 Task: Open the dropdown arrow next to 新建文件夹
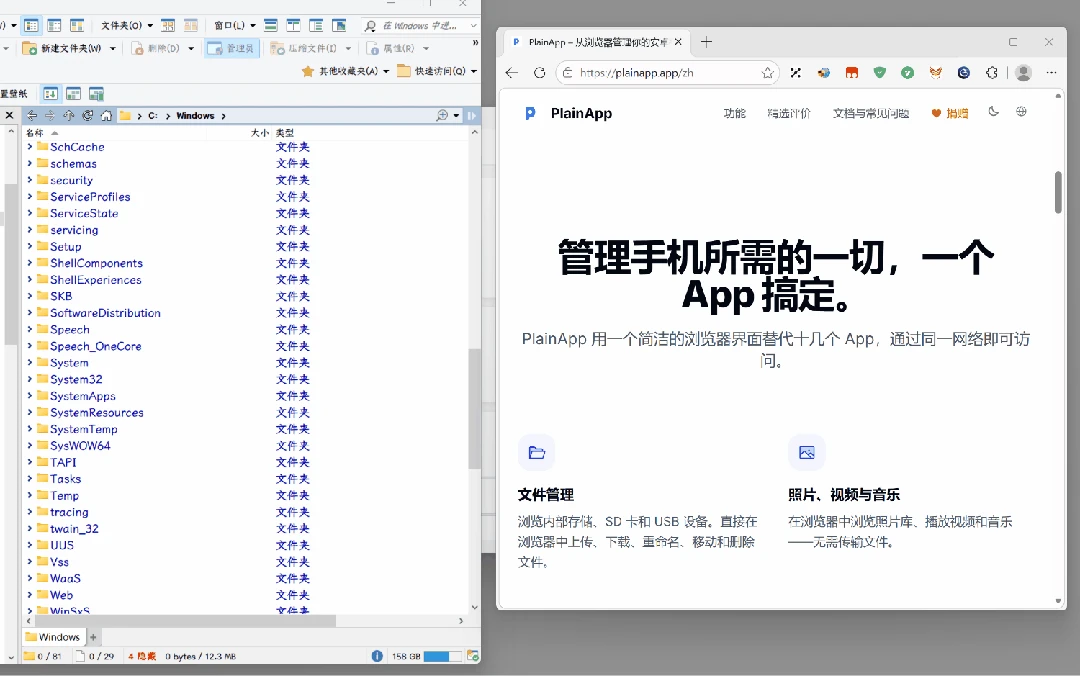click(112, 48)
